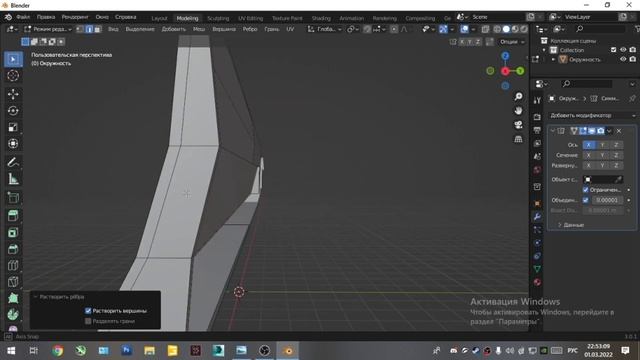Open the Object Data properties green triangle tab
Image resolution: width=640 pixels, height=360 pixels.
(537, 269)
